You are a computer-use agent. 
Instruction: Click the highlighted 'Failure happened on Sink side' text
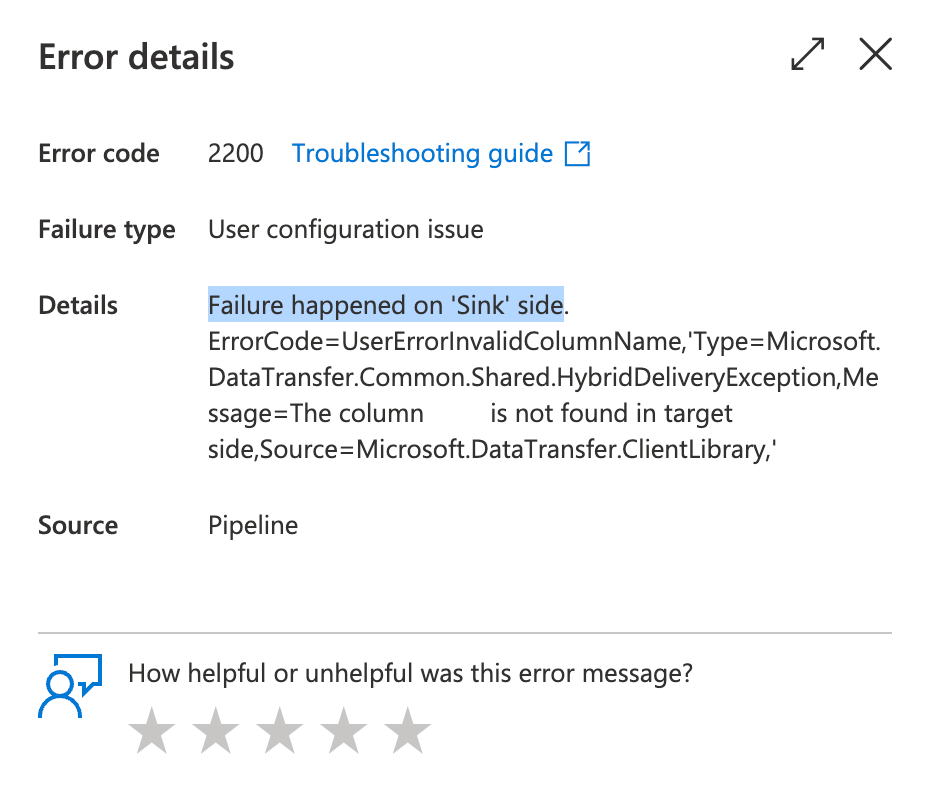tap(386, 305)
